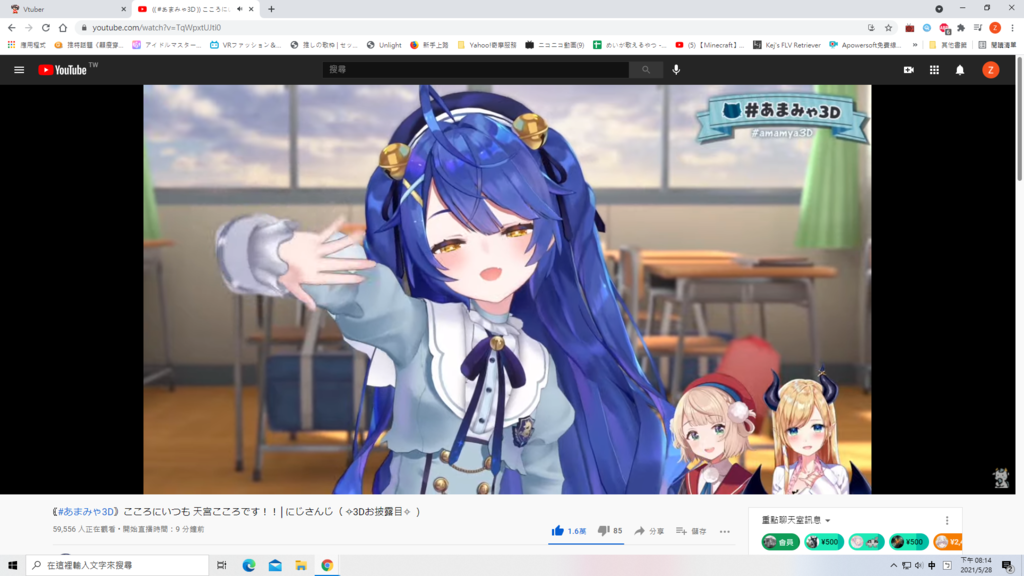The width and height of the screenshot is (1024, 576).
Task: Open the YouTube apps grid
Action: click(934, 70)
